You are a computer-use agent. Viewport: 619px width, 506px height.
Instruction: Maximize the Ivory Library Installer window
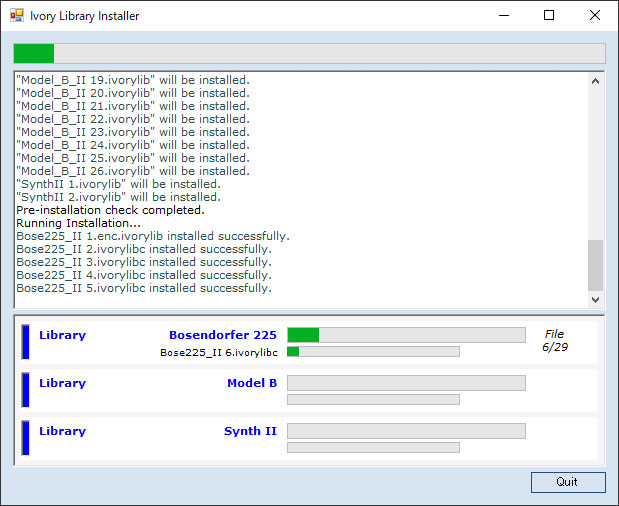[x=549, y=16]
